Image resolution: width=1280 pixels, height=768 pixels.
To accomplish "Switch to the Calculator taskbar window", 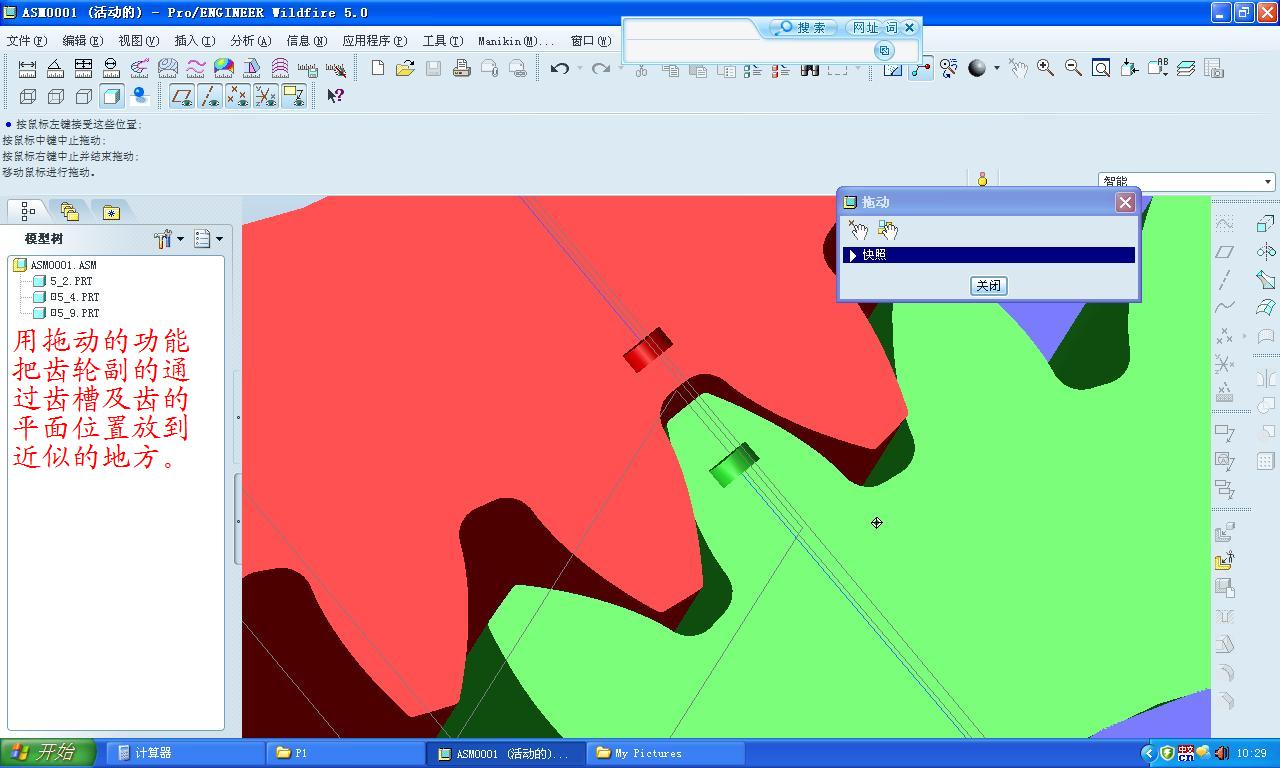I will pyautogui.click(x=184, y=753).
